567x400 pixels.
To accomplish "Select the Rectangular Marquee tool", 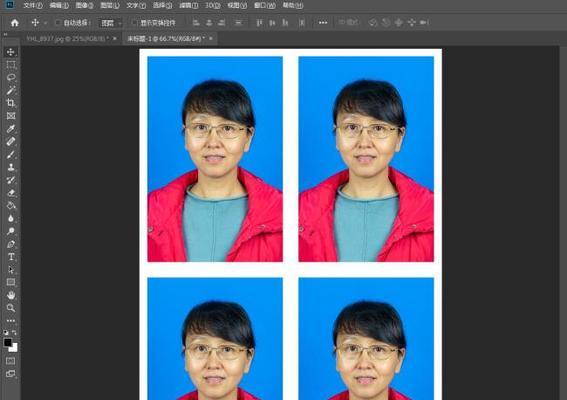I will click(x=11, y=65).
